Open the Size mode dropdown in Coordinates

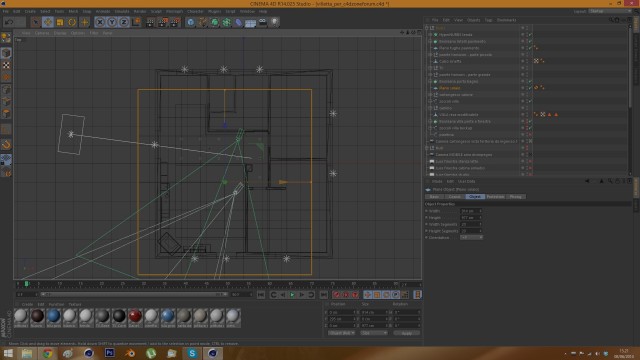pos(374,333)
